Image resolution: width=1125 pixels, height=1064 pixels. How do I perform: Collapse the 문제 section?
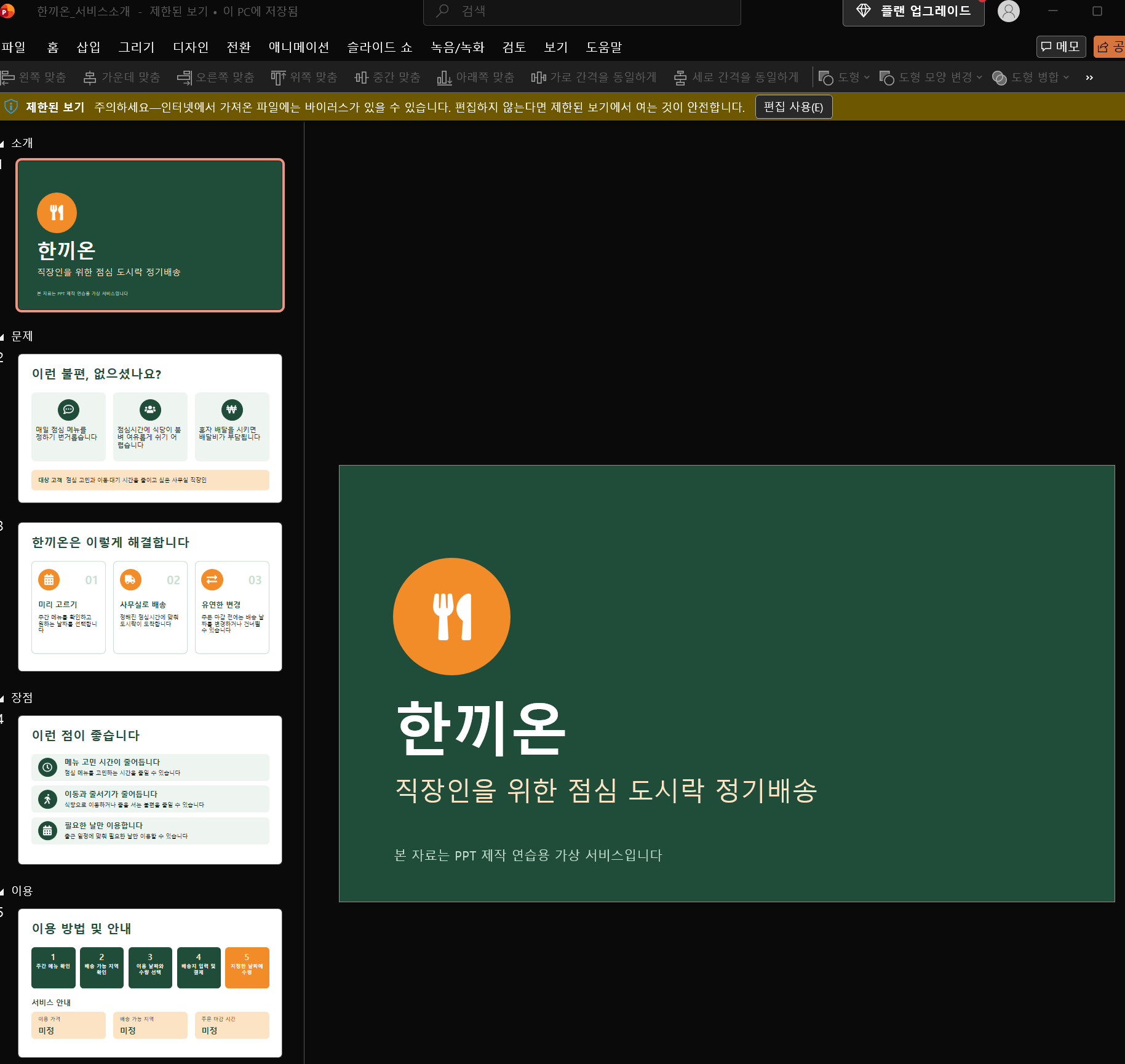2,337
